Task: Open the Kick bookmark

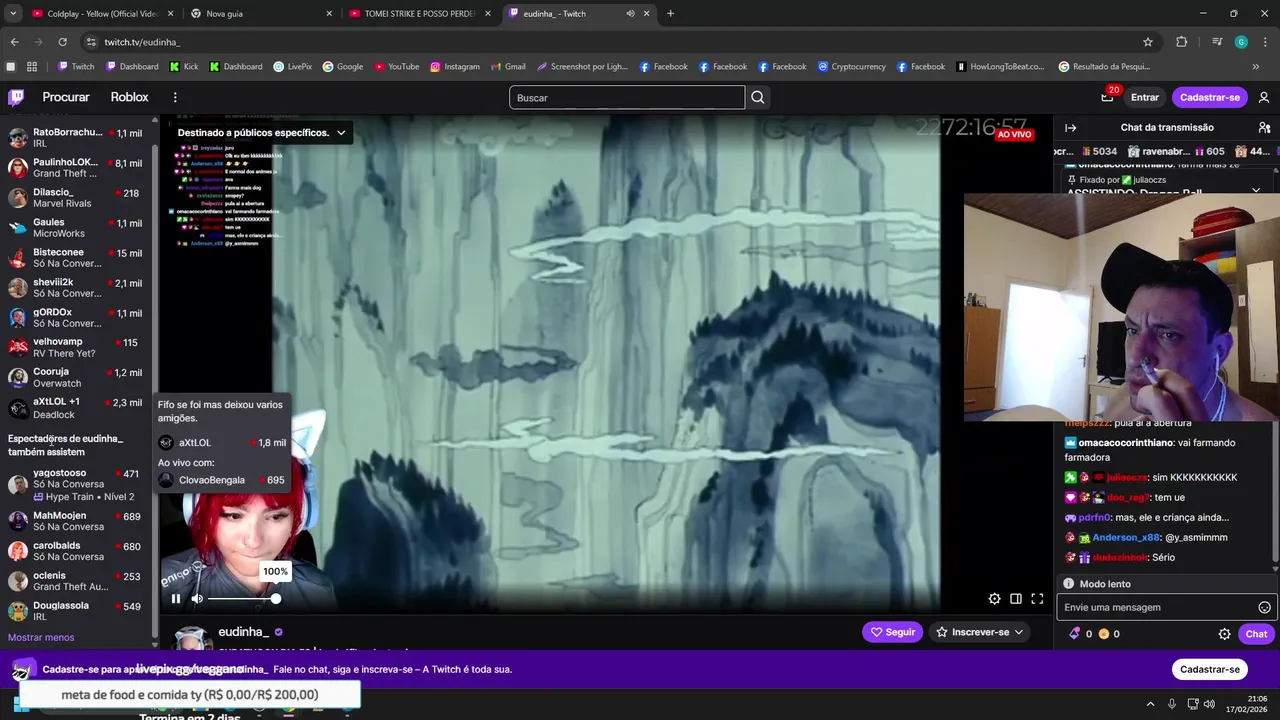Action: pos(184,67)
